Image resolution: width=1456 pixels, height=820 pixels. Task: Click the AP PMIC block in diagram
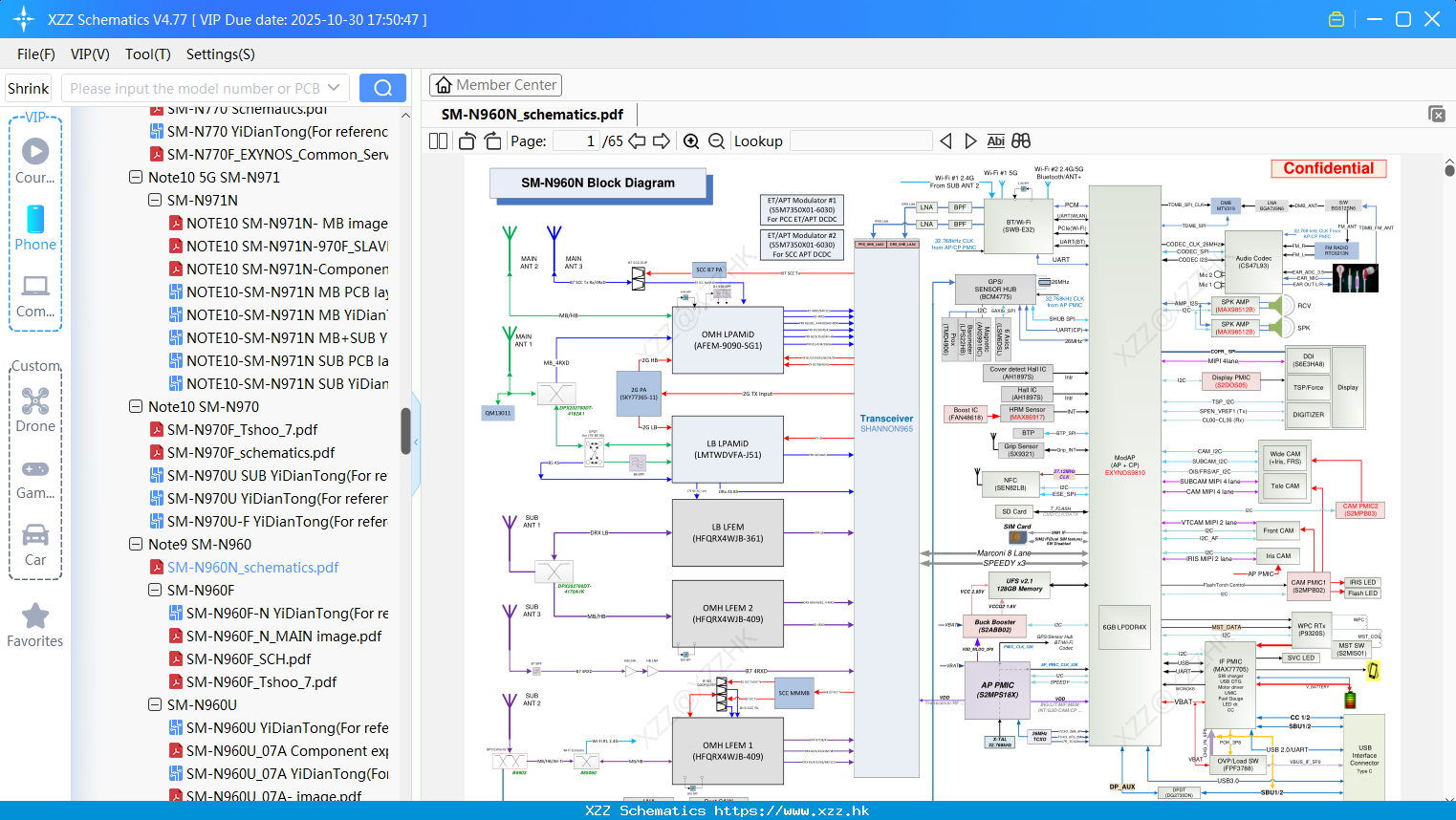[x=997, y=689]
